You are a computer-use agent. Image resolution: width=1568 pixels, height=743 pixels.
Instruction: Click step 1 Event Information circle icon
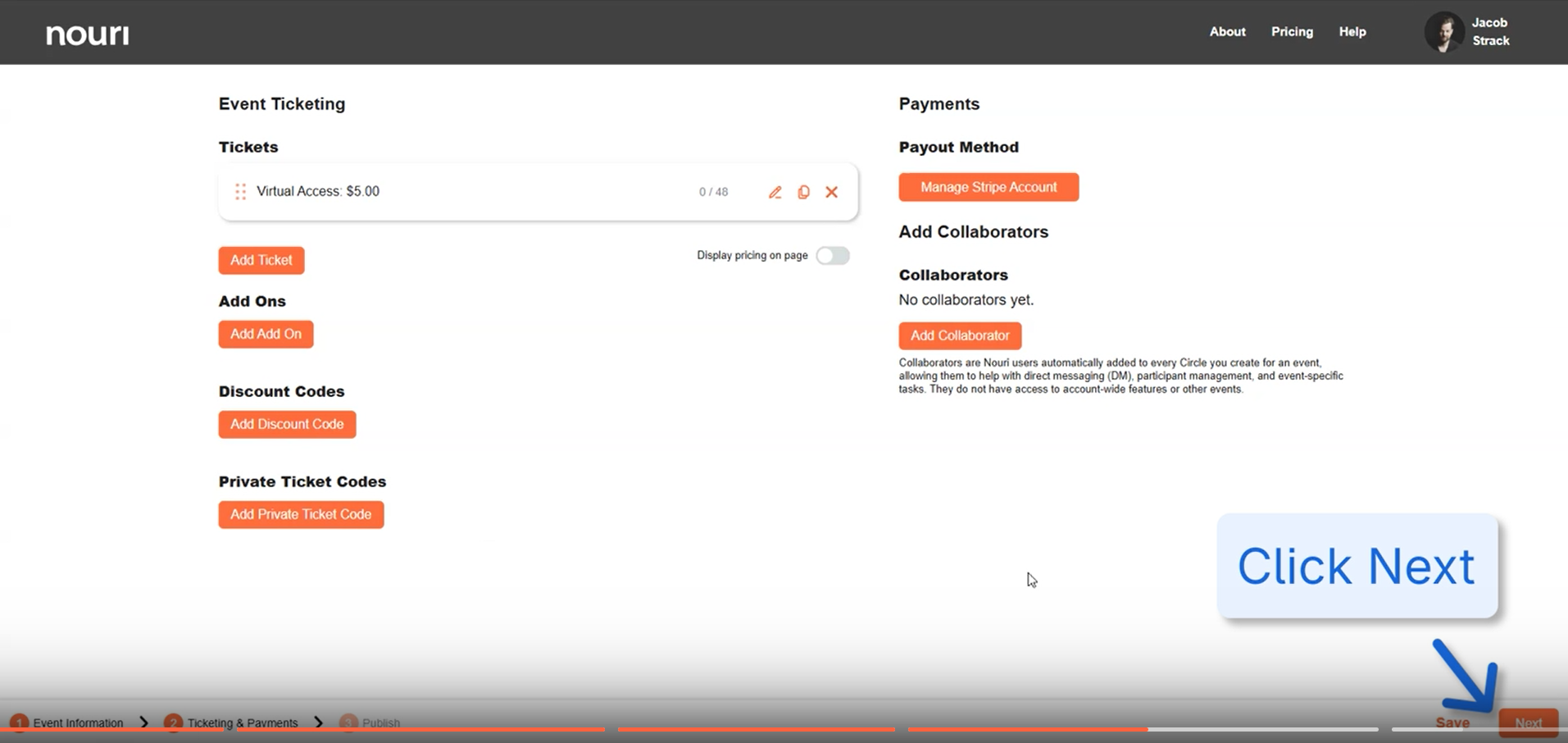tap(19, 722)
